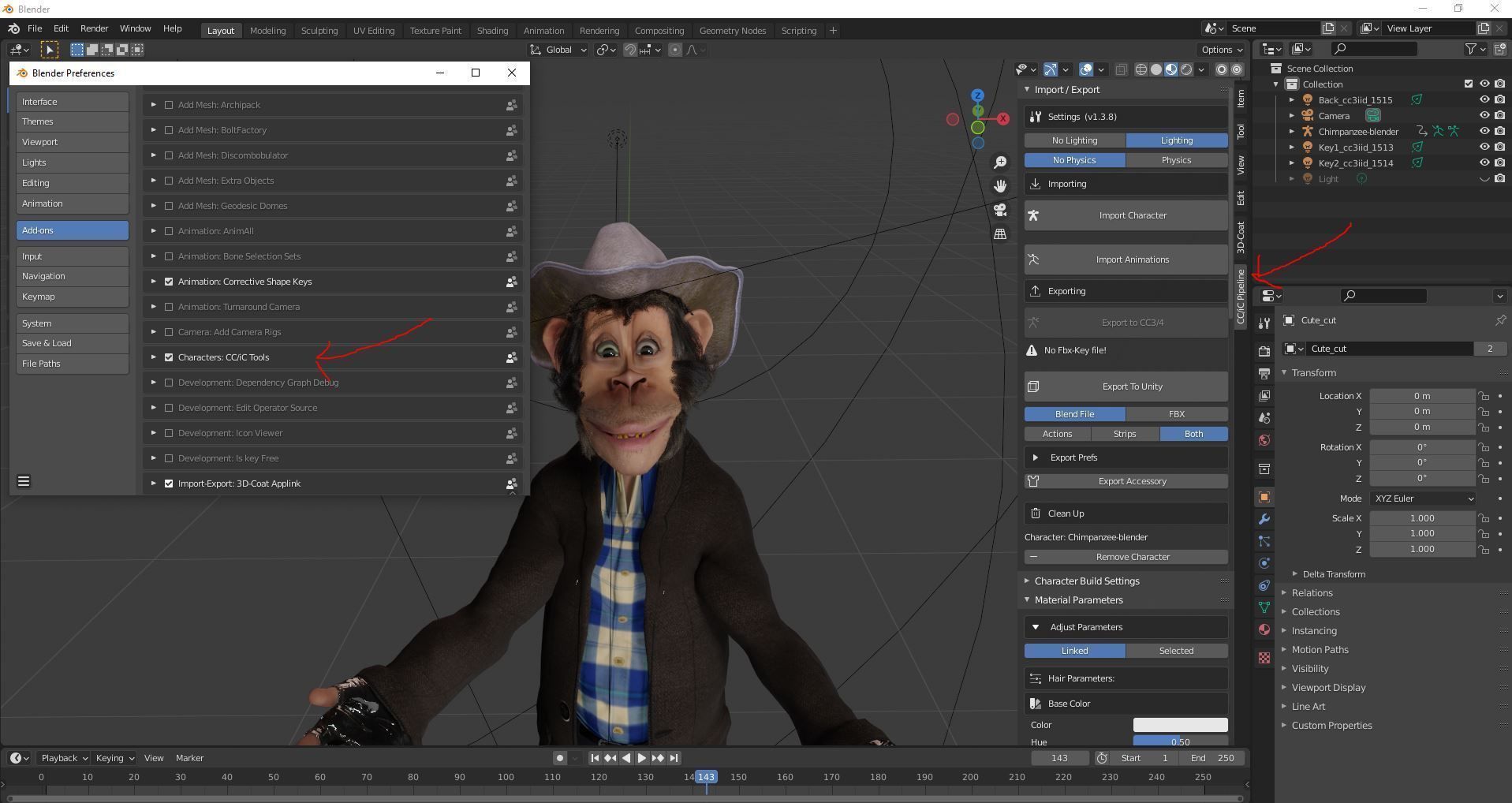Hide Chimpanzee-blender in viewport via eye
Screen dimensions: 1512x803
1484,131
